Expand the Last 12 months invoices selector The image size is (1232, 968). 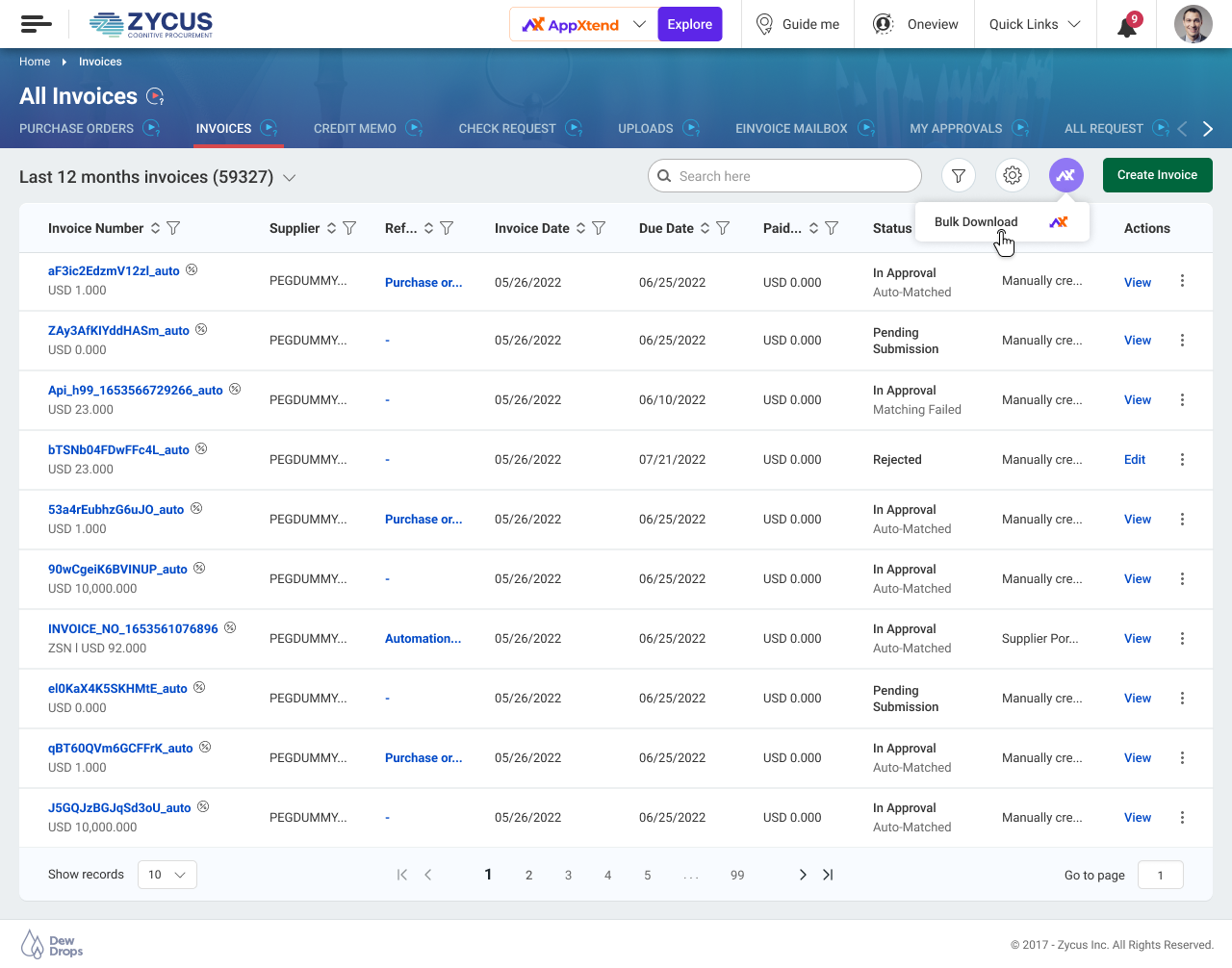pos(289,178)
